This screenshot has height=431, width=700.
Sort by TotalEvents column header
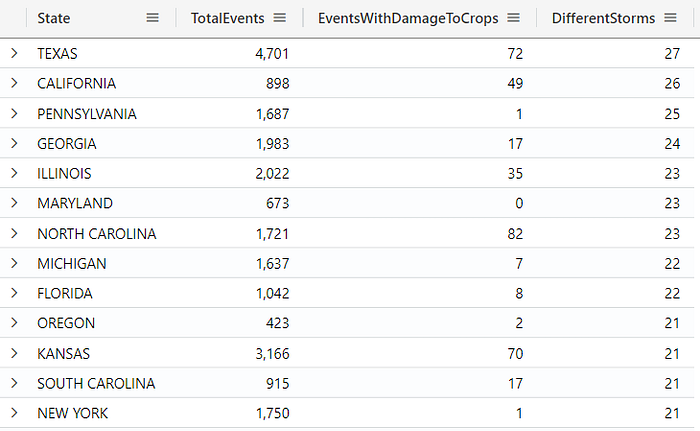pos(228,18)
